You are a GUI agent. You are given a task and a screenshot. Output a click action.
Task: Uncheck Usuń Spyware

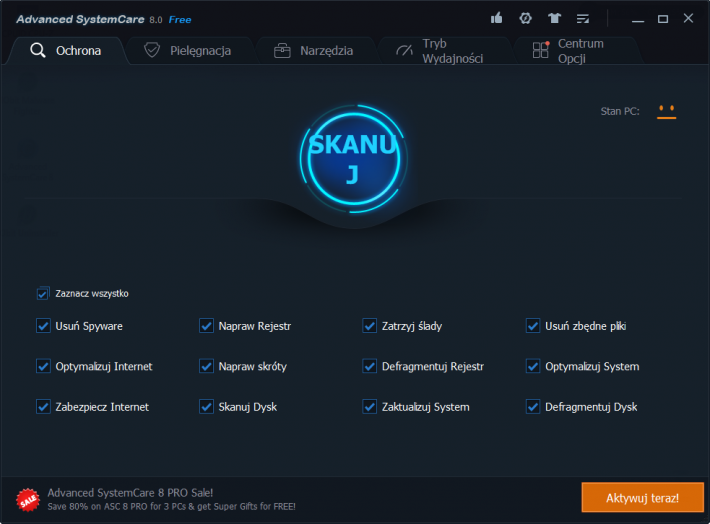(x=43, y=326)
